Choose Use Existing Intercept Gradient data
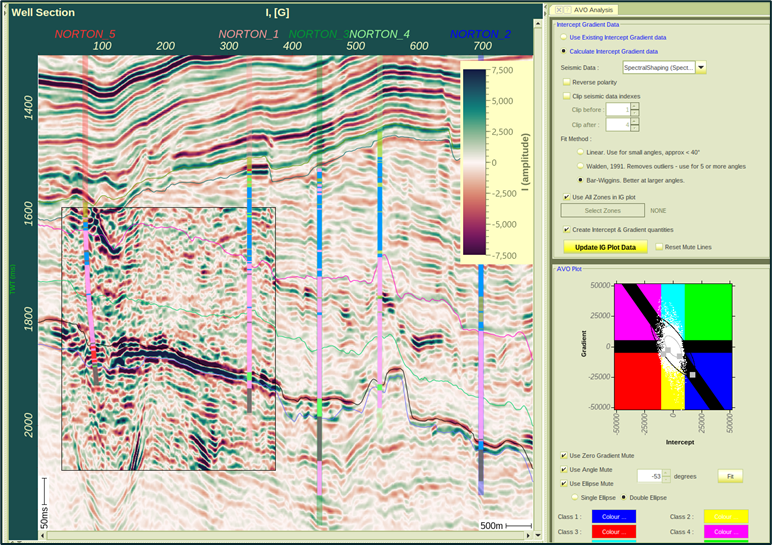The image size is (772, 545). pos(563,36)
